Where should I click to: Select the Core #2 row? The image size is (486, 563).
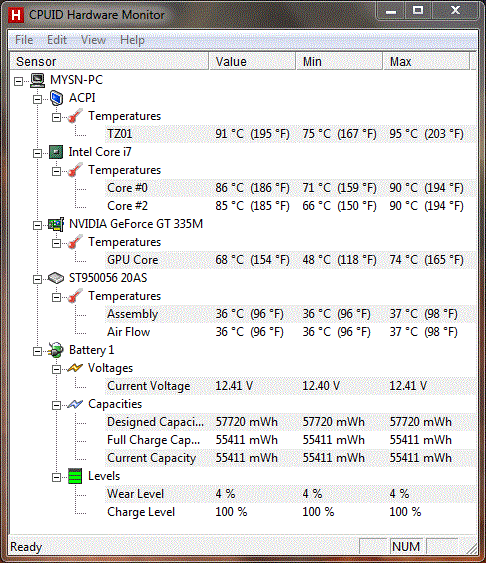(x=290, y=206)
